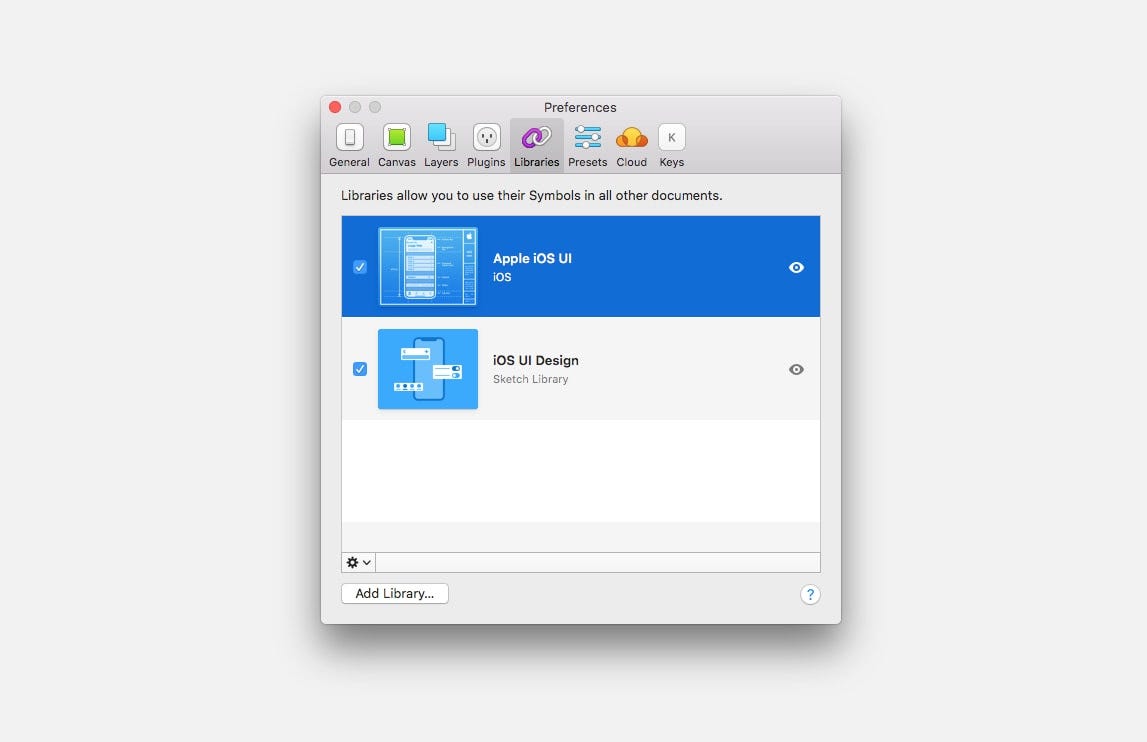Uncheck the Apple iOS UI library checkbox
Screen dimensions: 1147x742
click(360, 267)
